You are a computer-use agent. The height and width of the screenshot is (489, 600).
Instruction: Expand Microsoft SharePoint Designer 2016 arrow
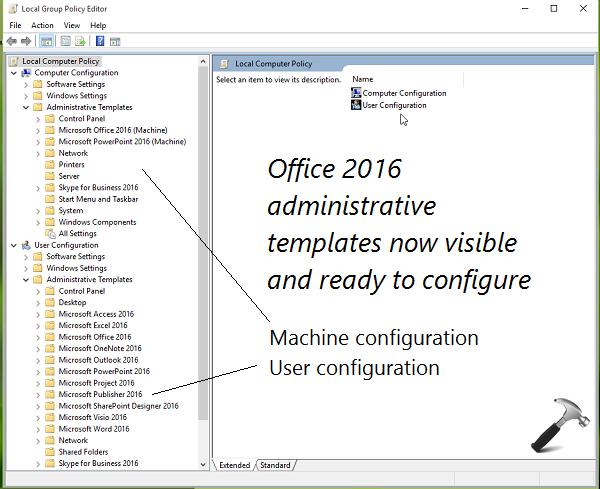click(38, 406)
